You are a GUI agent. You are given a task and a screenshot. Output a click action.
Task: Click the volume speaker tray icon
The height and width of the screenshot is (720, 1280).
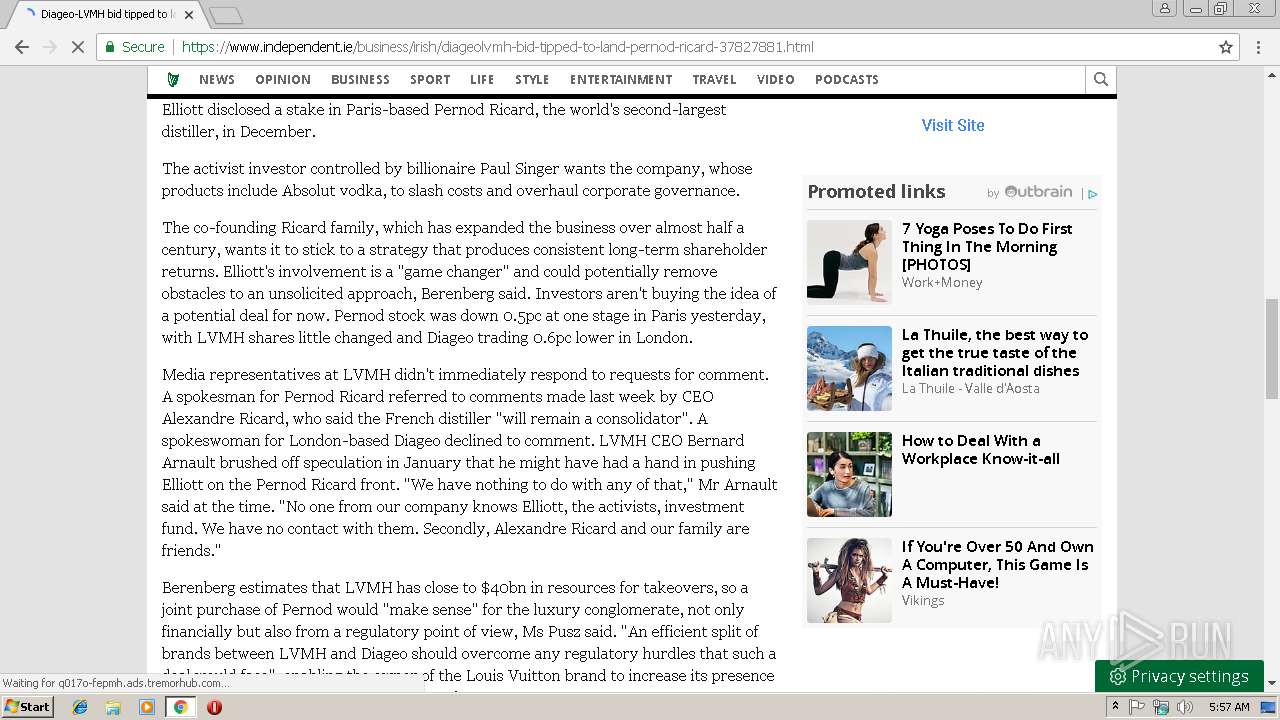point(1184,707)
